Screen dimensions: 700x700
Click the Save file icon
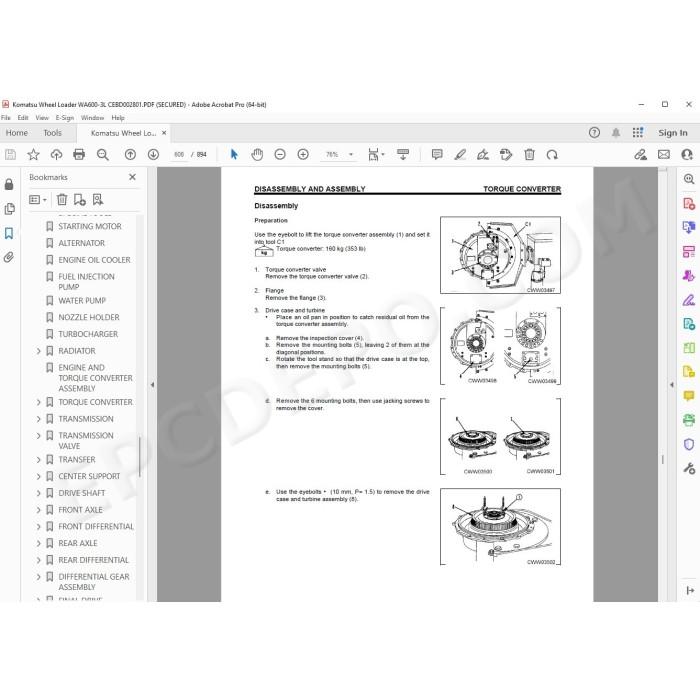[x=10, y=154]
